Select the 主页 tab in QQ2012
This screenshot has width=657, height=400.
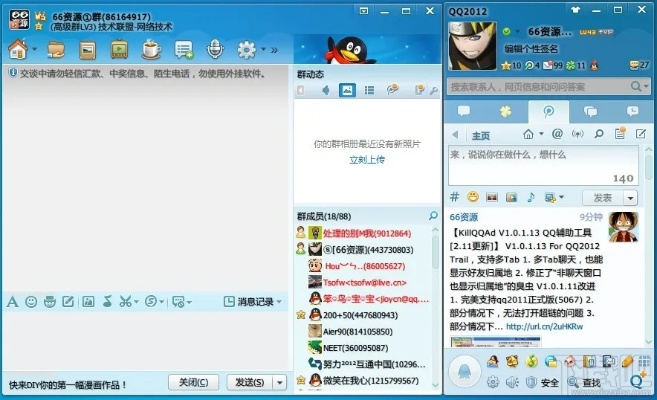coord(481,136)
